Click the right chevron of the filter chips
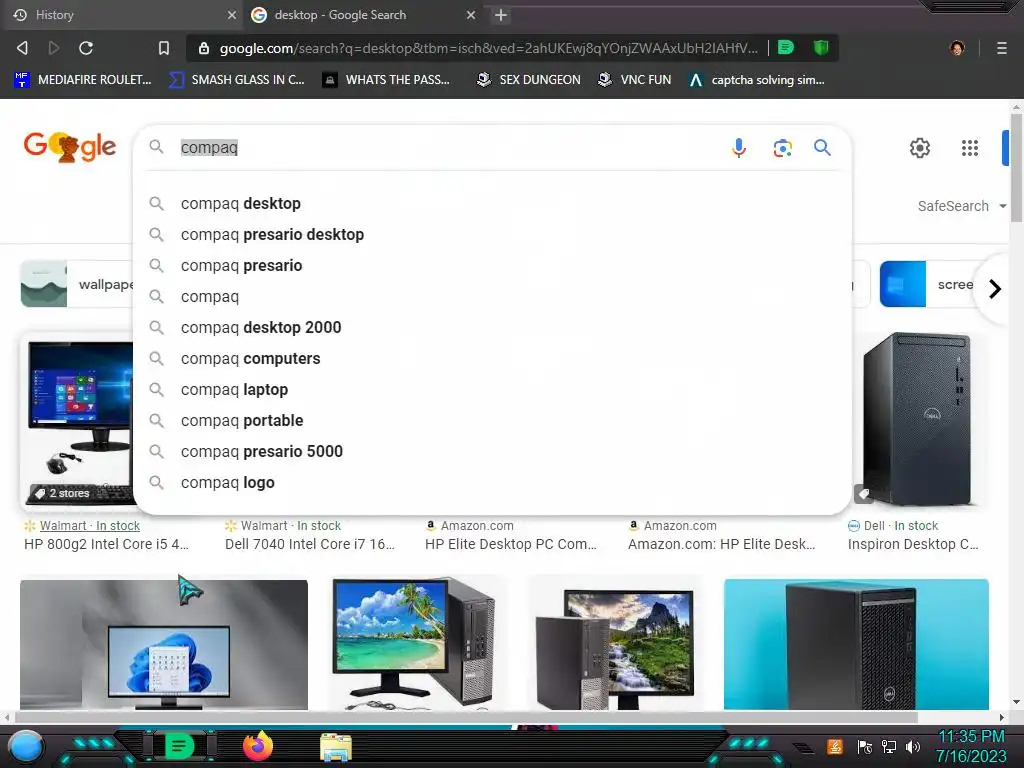This screenshot has width=1024, height=768. tap(995, 289)
